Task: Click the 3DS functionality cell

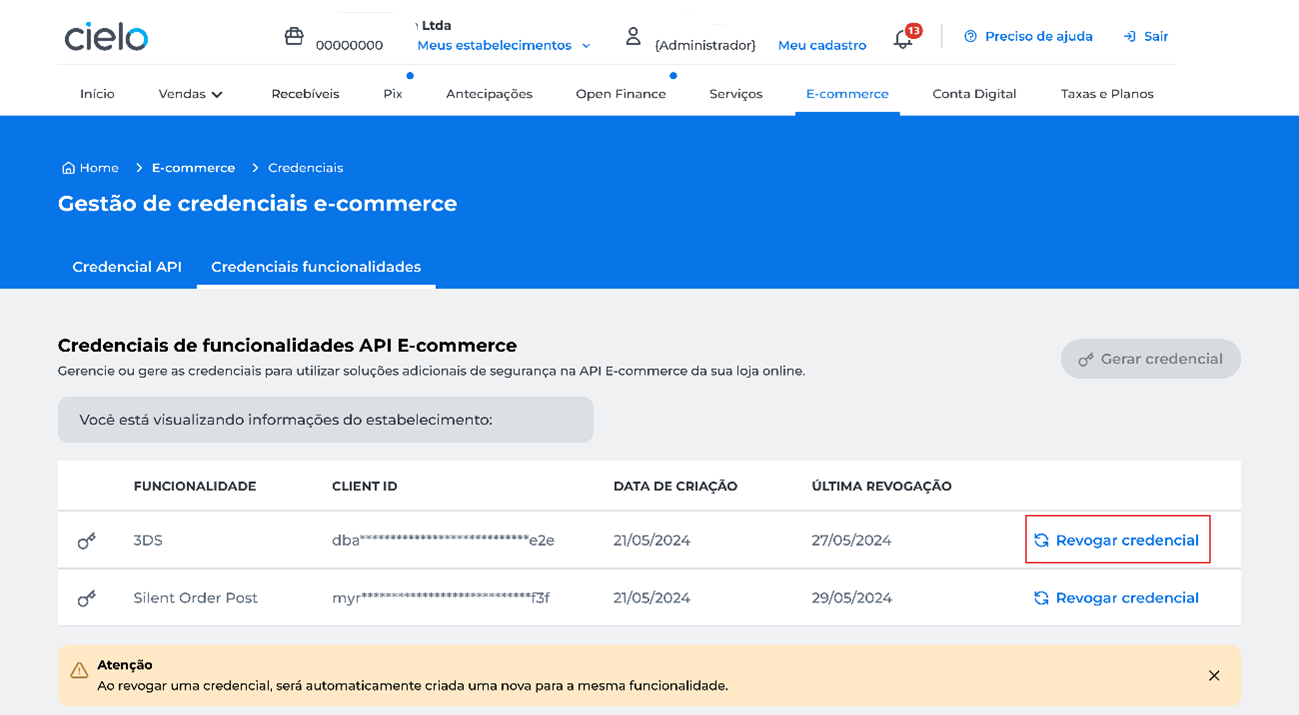Action: click(148, 540)
